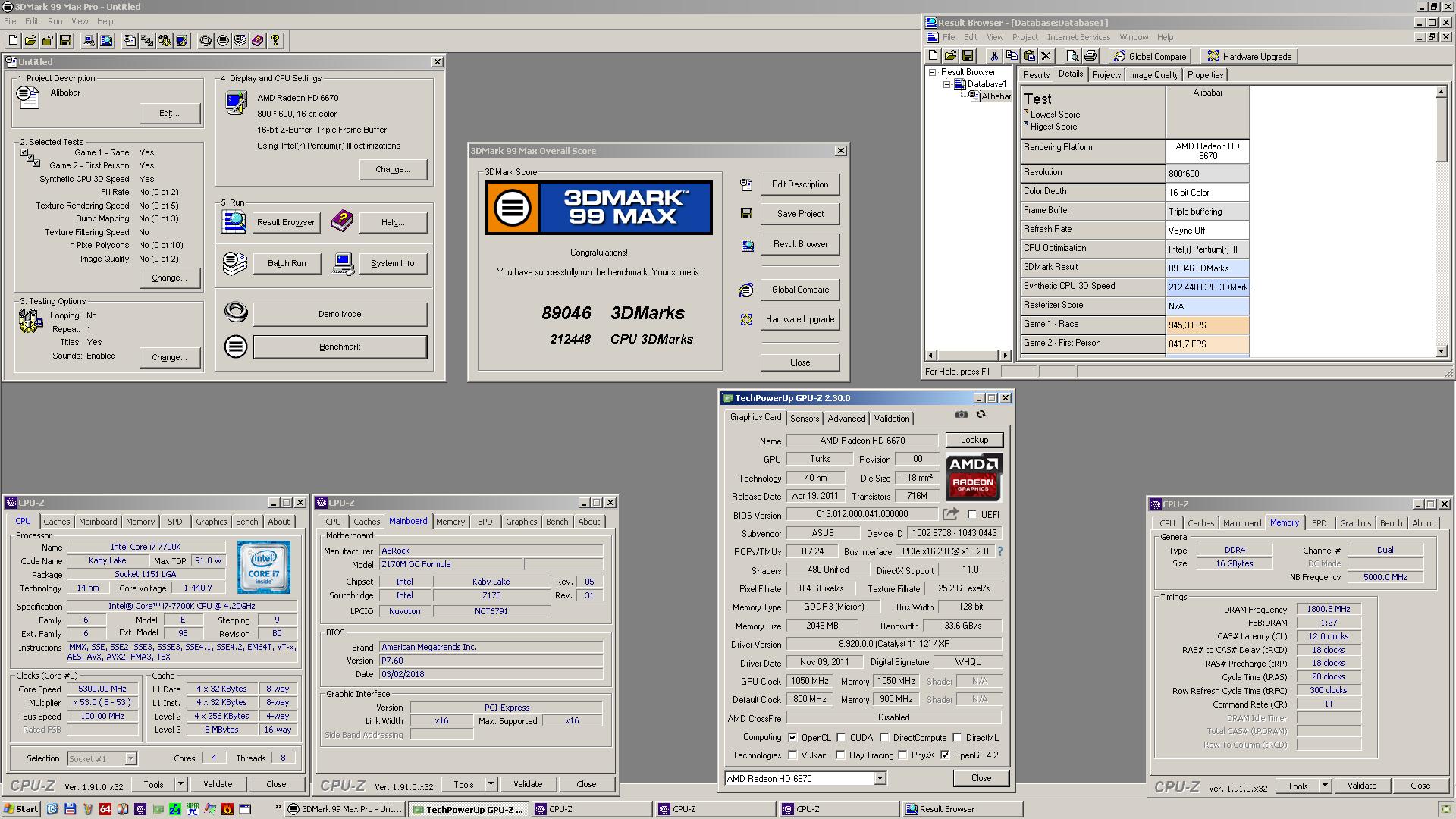This screenshot has height=819, width=1456.
Task: Click the Result Browser details scroll-down arrow
Action: 1441,351
